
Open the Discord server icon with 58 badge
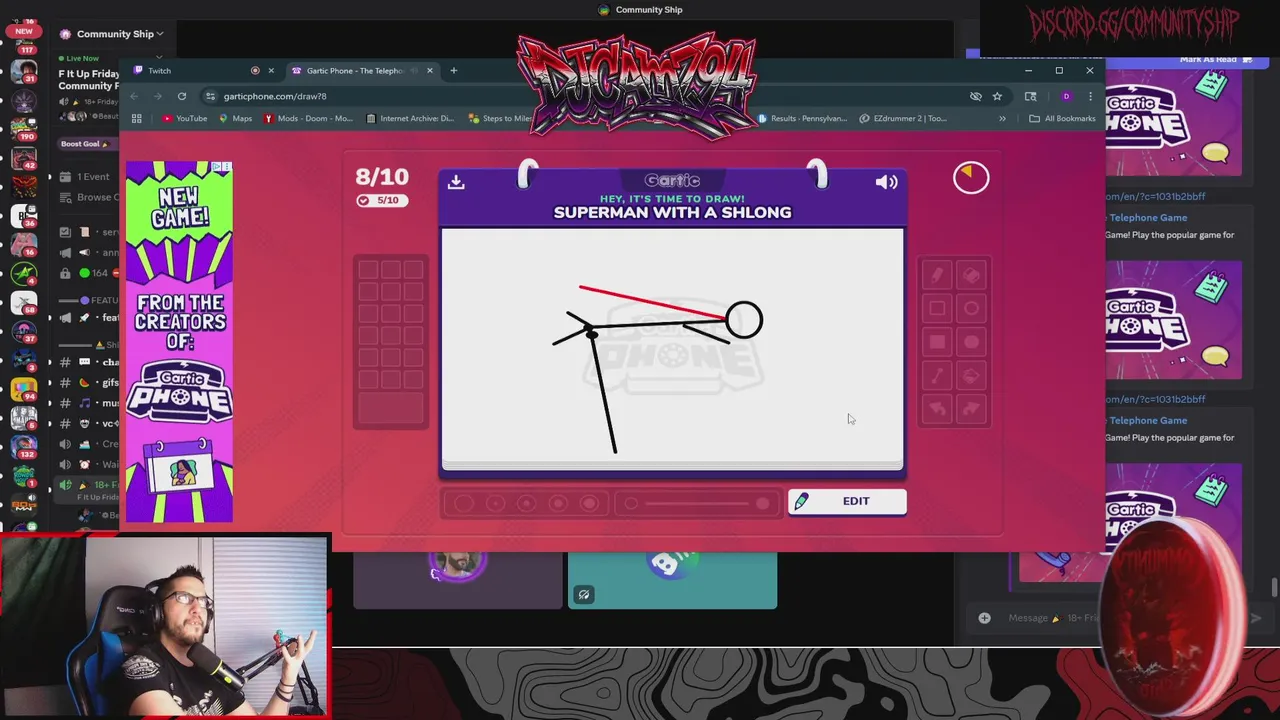[24, 303]
